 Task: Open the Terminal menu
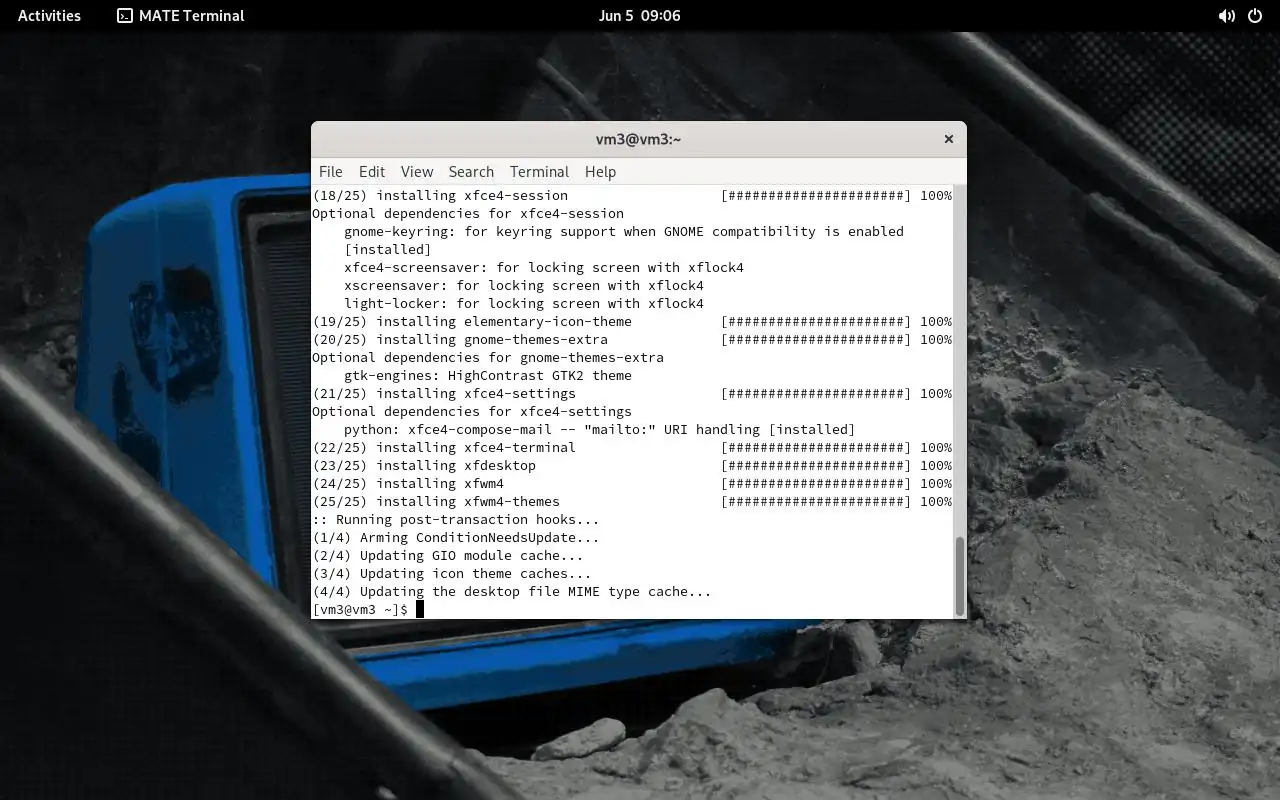click(539, 172)
